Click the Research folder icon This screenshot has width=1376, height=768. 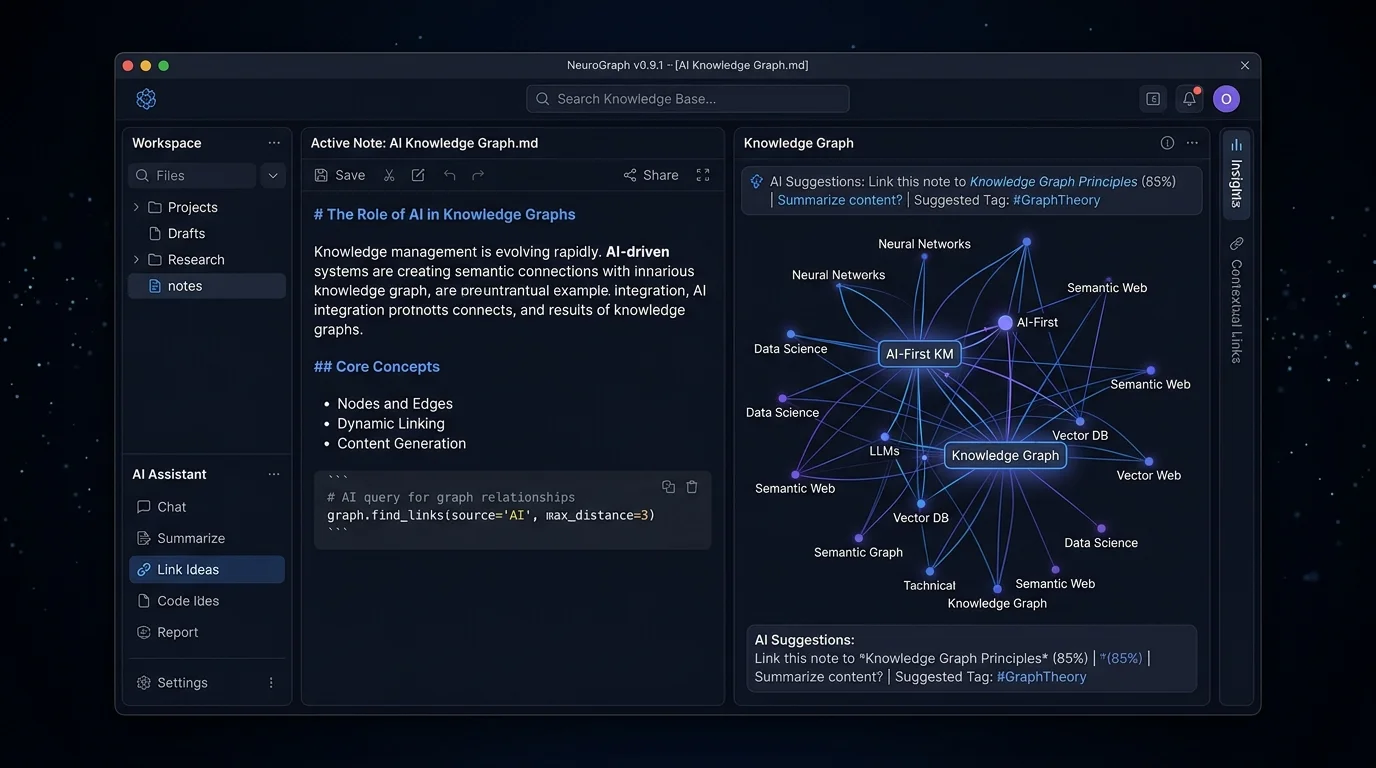click(x=155, y=259)
